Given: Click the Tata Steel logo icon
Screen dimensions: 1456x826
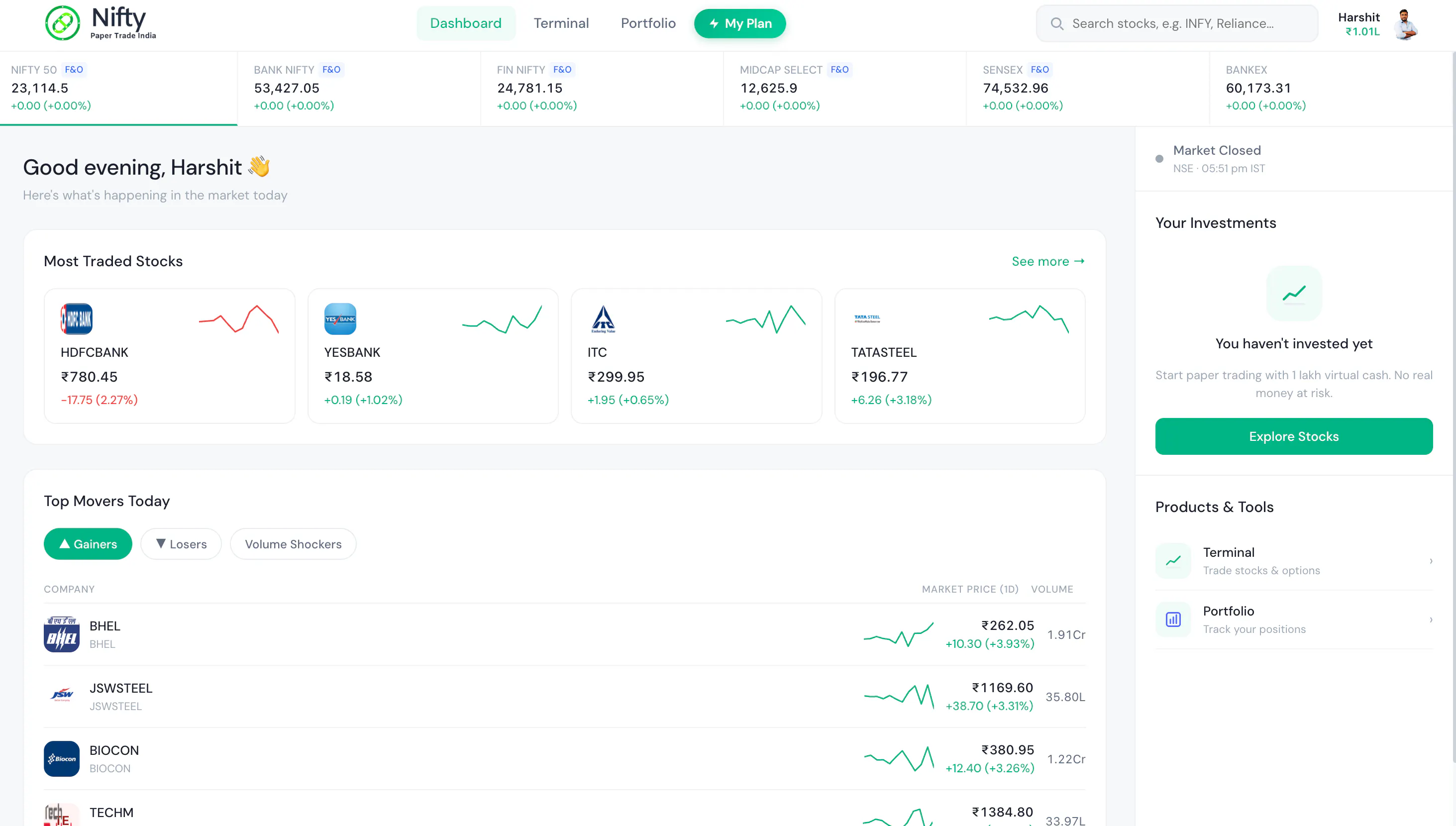Looking at the screenshot, I should [x=867, y=319].
